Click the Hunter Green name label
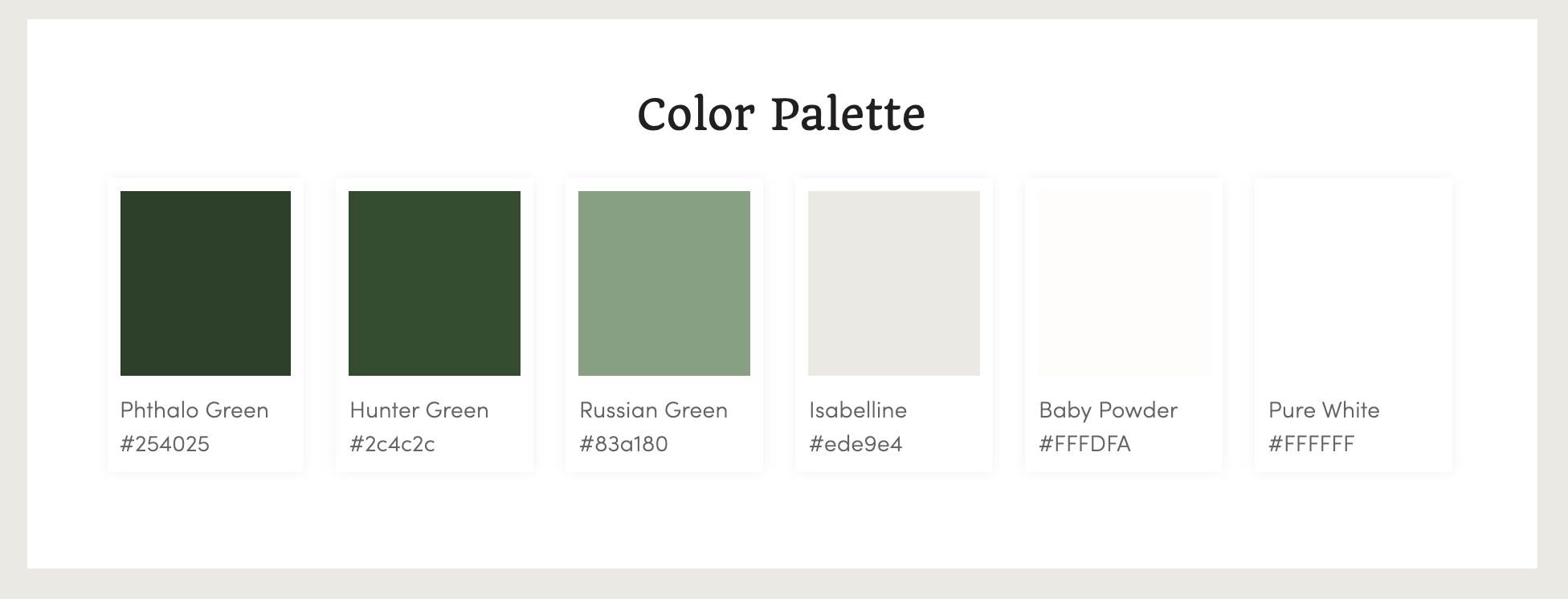Screen dimensions: 1568x599 419,410
